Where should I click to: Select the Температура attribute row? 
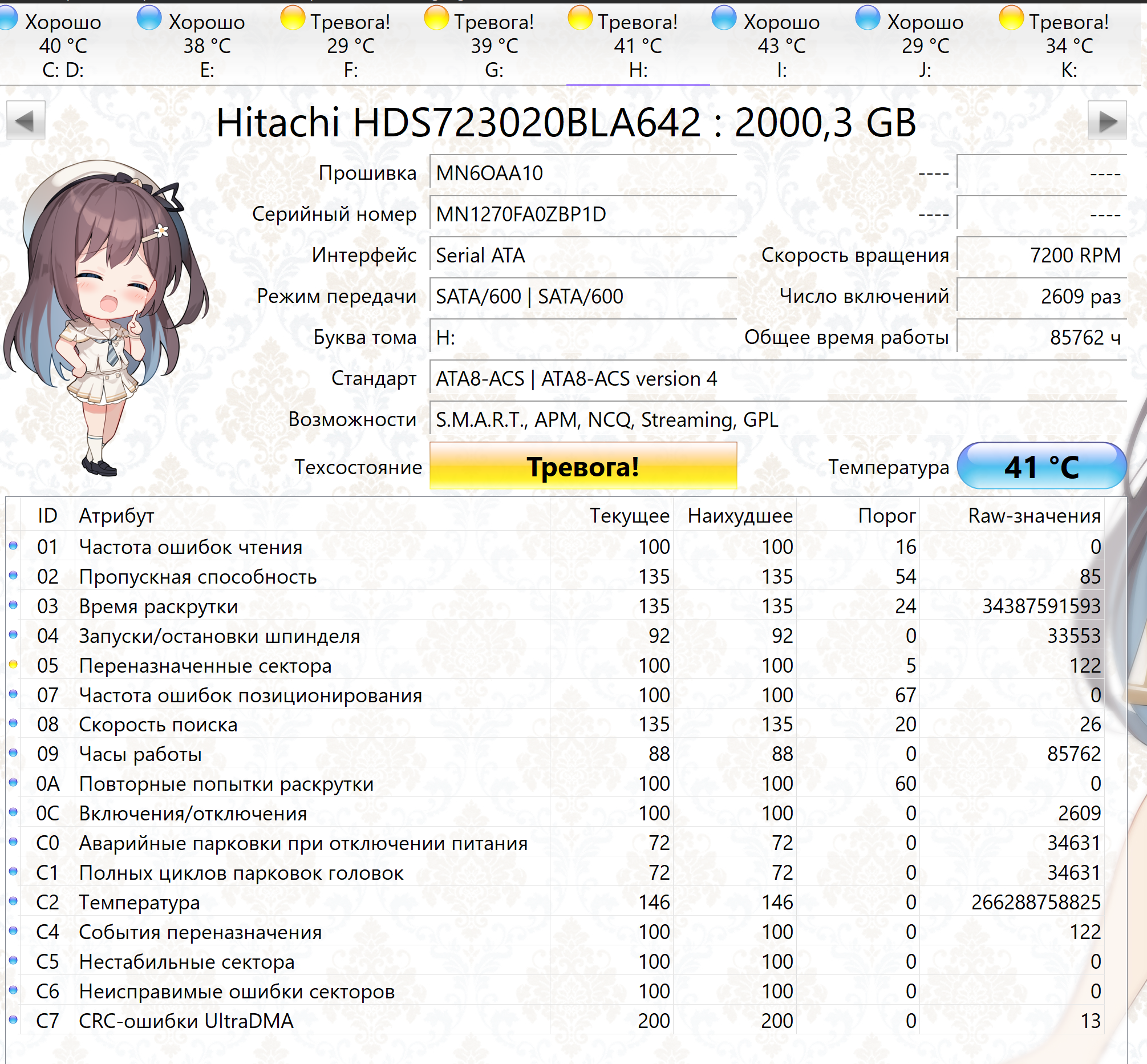coord(556,901)
